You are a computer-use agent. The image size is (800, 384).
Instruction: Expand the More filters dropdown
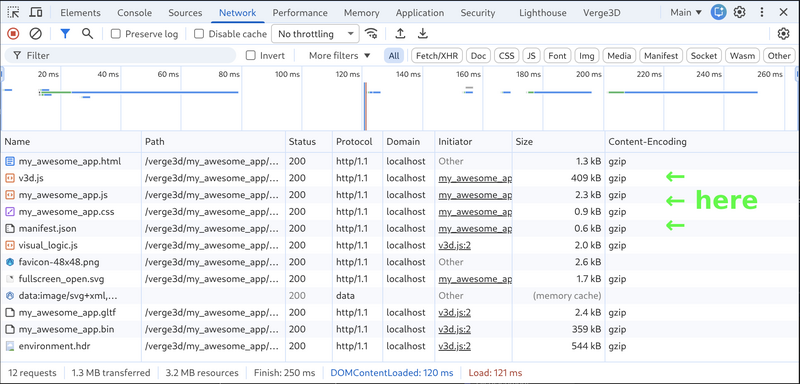pyautogui.click(x=339, y=56)
